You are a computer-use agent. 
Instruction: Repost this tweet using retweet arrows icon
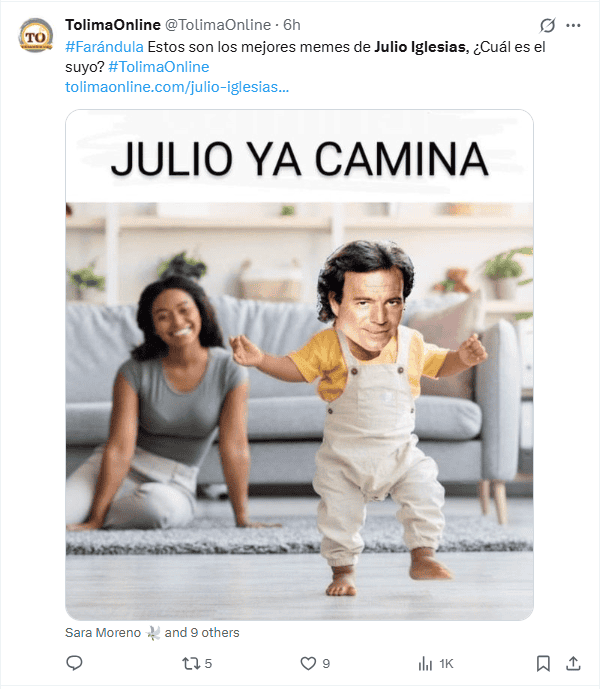[x=191, y=663]
